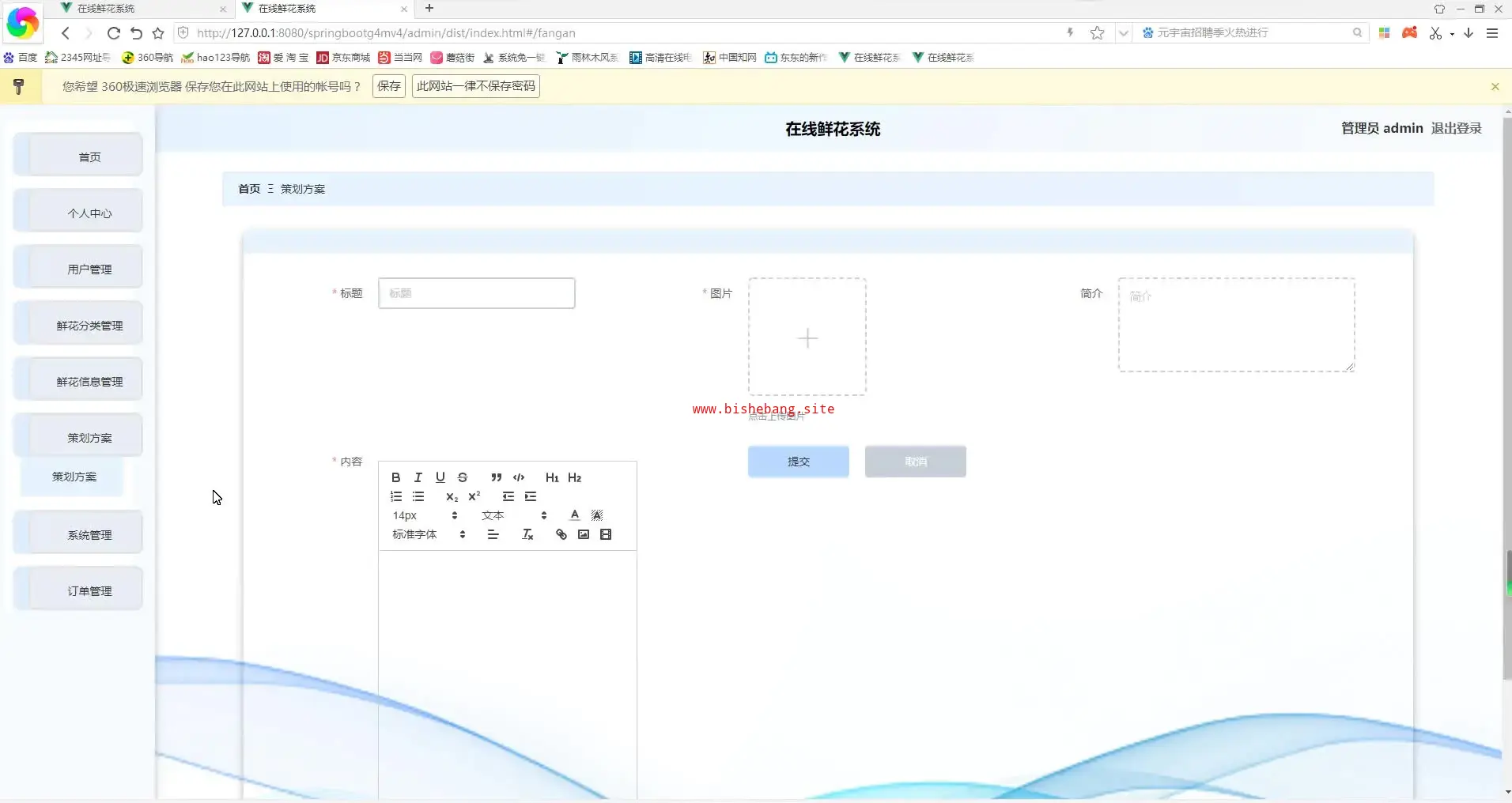
Task: Insert a code block in the editor
Action: coord(519,477)
